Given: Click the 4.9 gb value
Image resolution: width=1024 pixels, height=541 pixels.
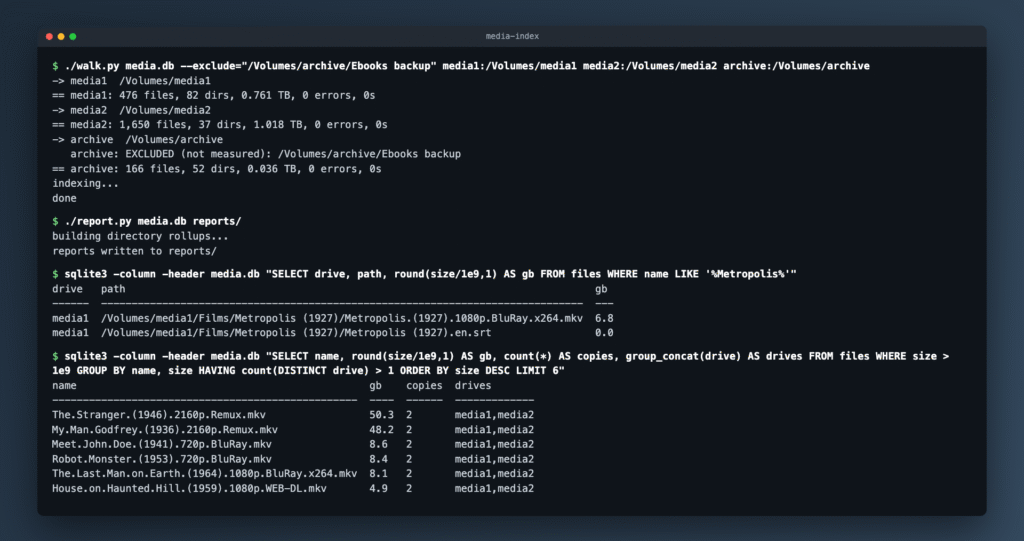Looking at the screenshot, I should click(378, 489).
